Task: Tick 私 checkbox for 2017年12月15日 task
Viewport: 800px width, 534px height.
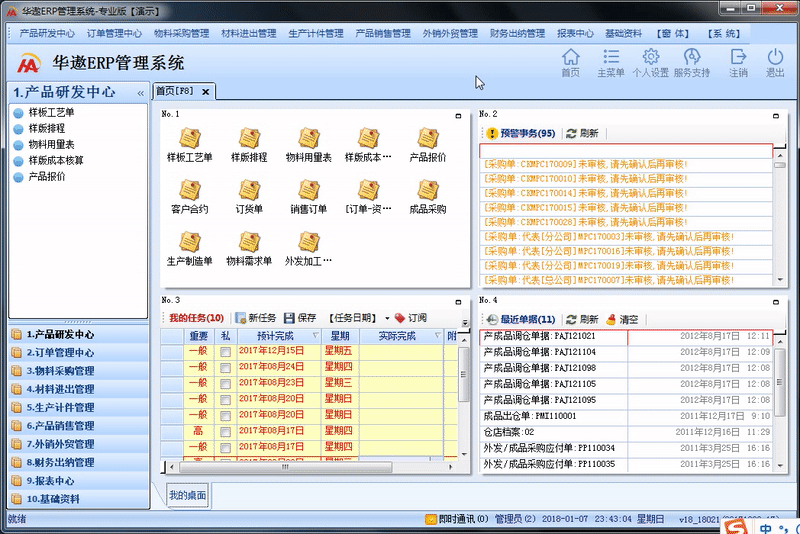Action: (x=225, y=351)
